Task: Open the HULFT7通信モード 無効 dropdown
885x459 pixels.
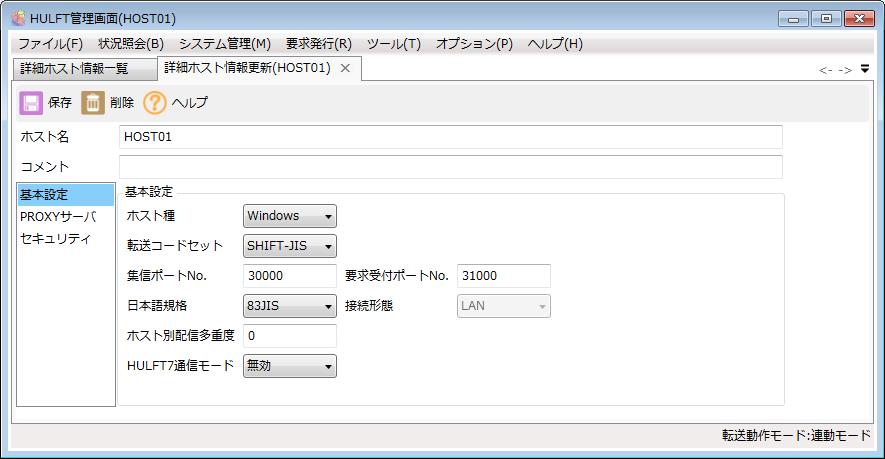Action: 290,366
